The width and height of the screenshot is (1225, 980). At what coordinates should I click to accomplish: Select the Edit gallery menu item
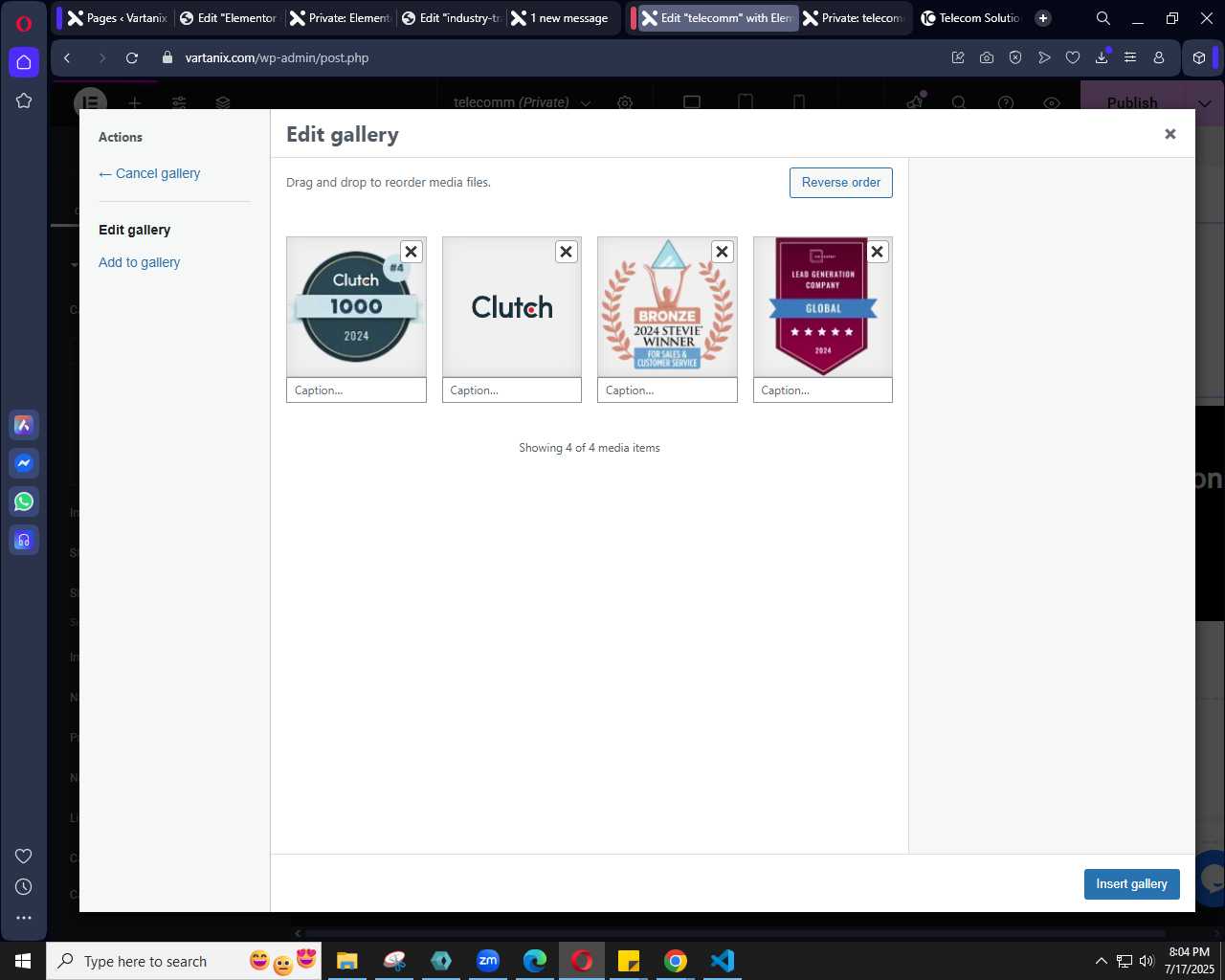click(x=134, y=230)
